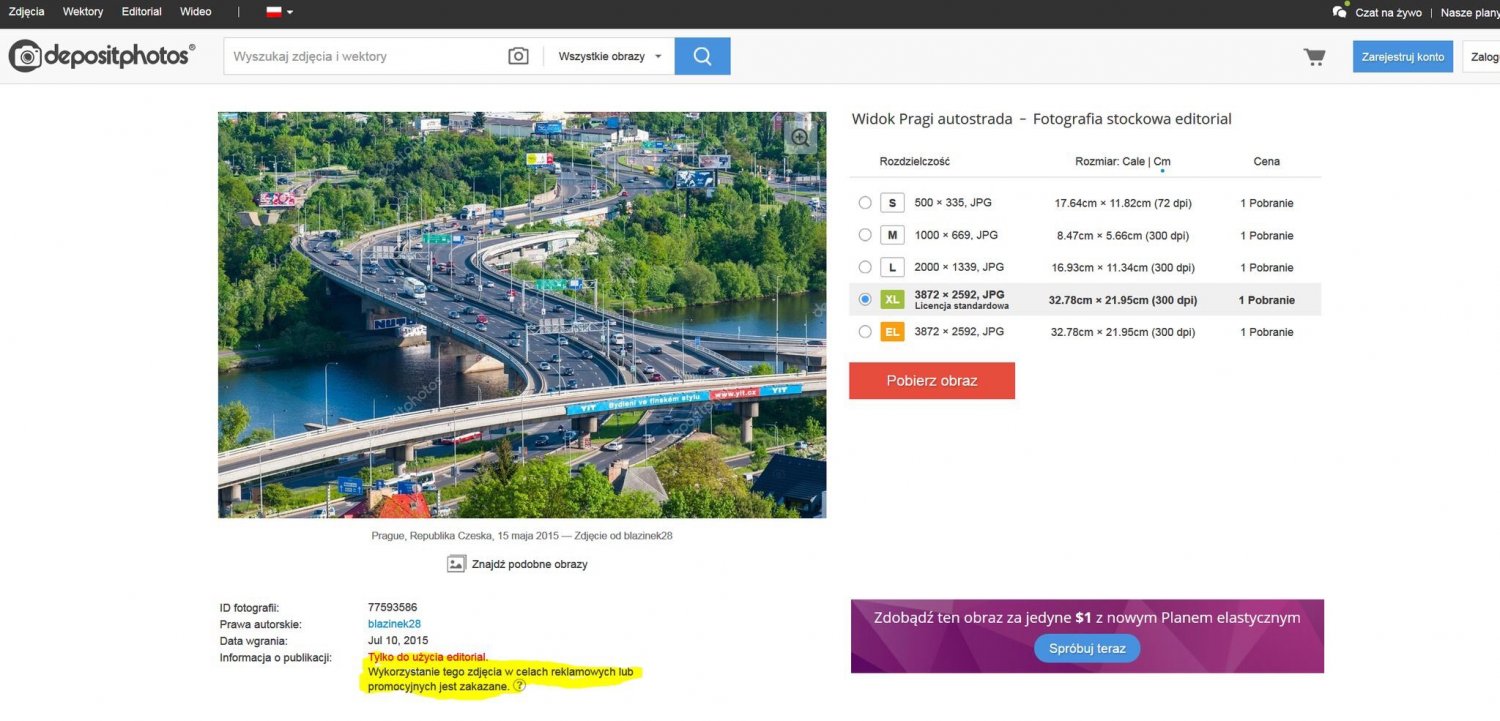This screenshot has height=721, width=1500.
Task: Click the blue magnifier search button
Action: (x=702, y=56)
